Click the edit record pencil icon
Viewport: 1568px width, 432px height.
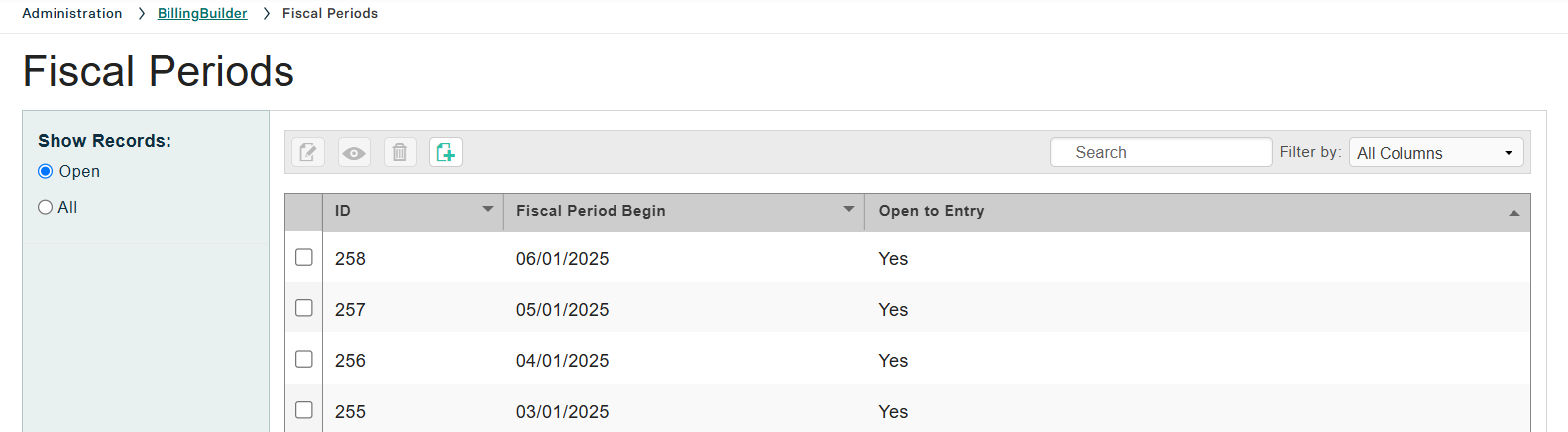coord(308,152)
